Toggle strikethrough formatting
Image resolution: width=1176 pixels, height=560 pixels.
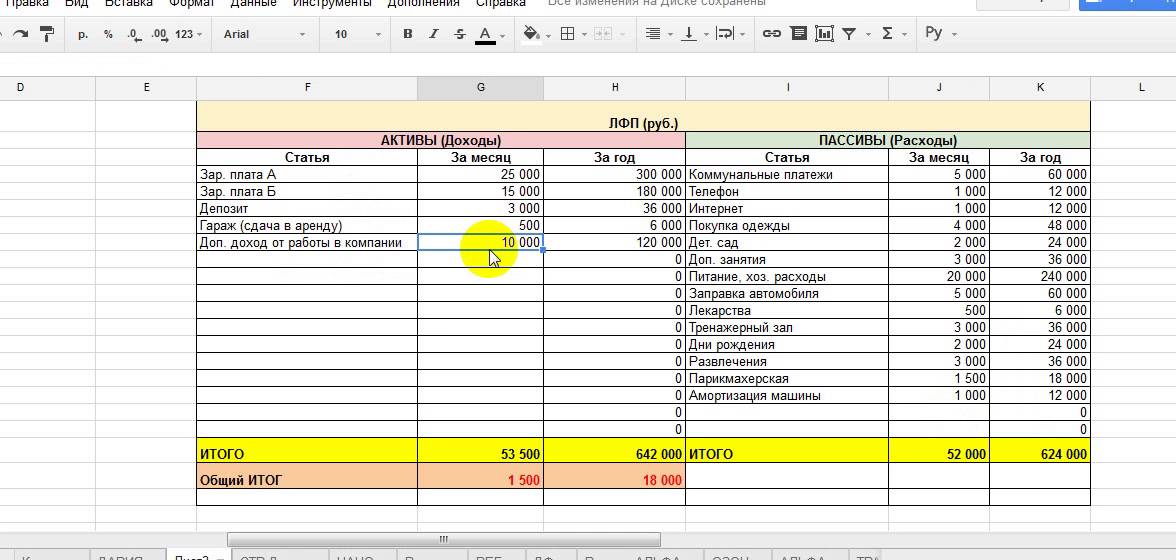460,34
